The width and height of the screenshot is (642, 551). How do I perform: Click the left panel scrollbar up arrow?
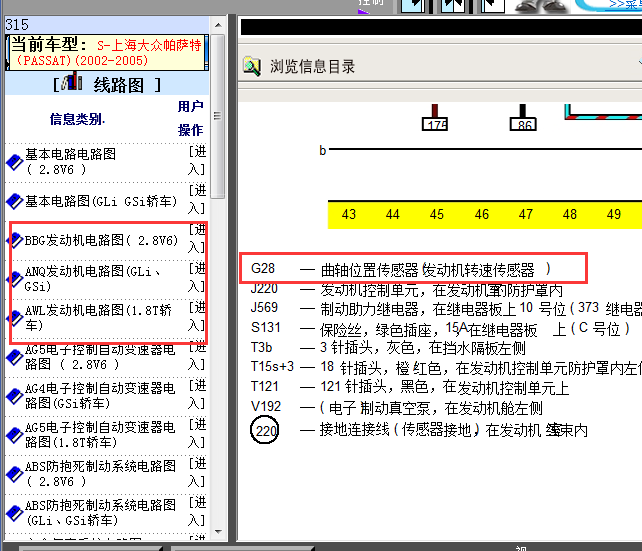(x=218, y=25)
